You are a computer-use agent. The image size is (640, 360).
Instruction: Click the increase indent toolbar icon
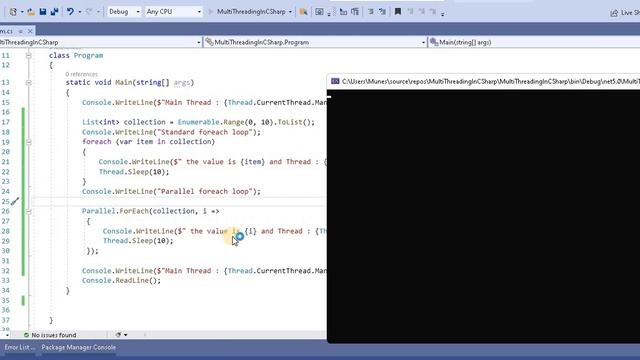[355, 12]
